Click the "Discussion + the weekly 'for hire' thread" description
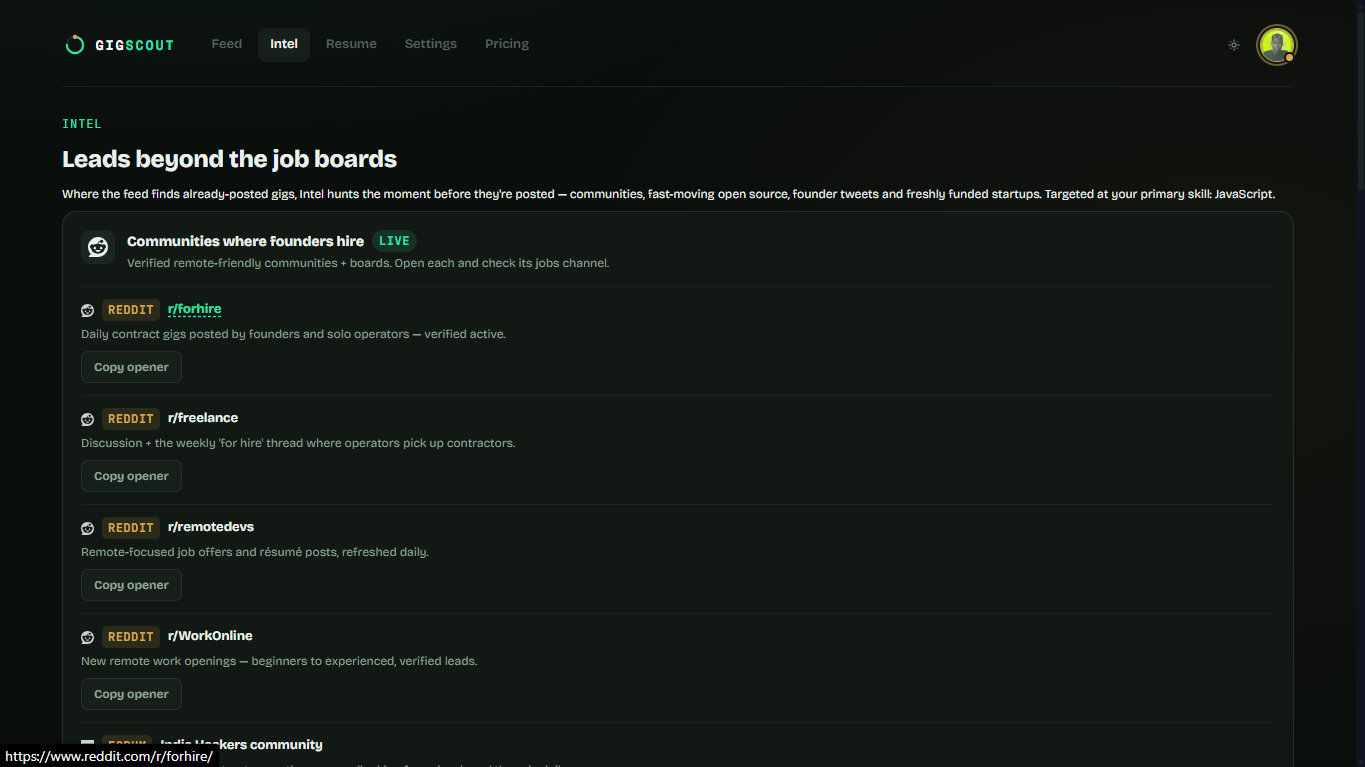Viewport: 1365px width, 767px height. [298, 443]
